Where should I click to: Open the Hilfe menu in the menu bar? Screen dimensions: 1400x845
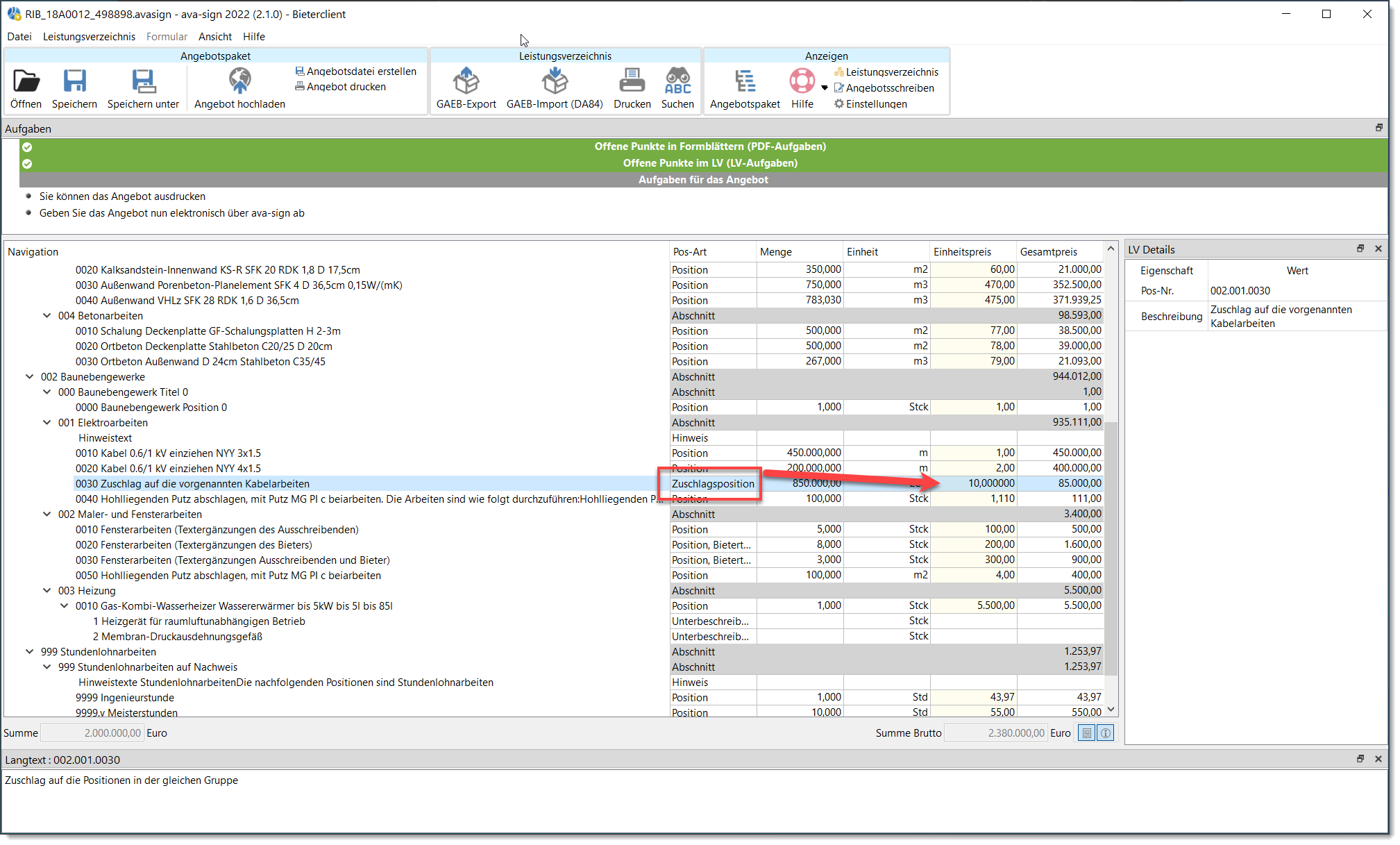(x=254, y=37)
